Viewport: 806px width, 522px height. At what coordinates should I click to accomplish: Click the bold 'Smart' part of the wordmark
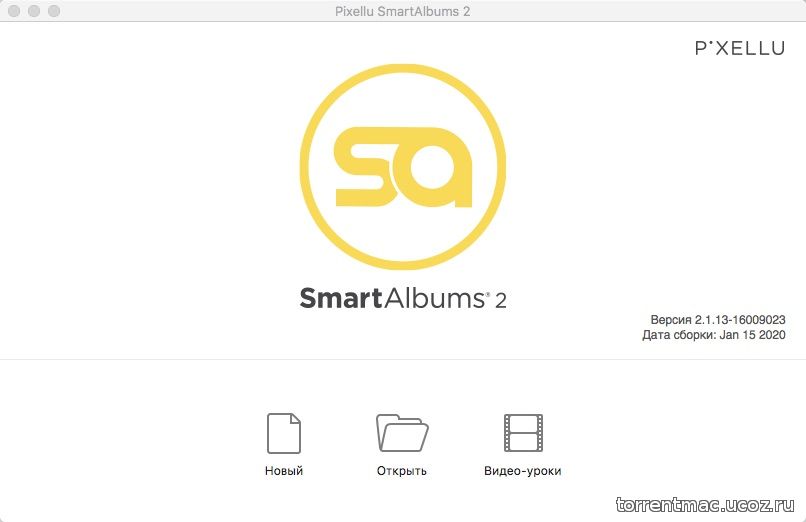(341, 298)
